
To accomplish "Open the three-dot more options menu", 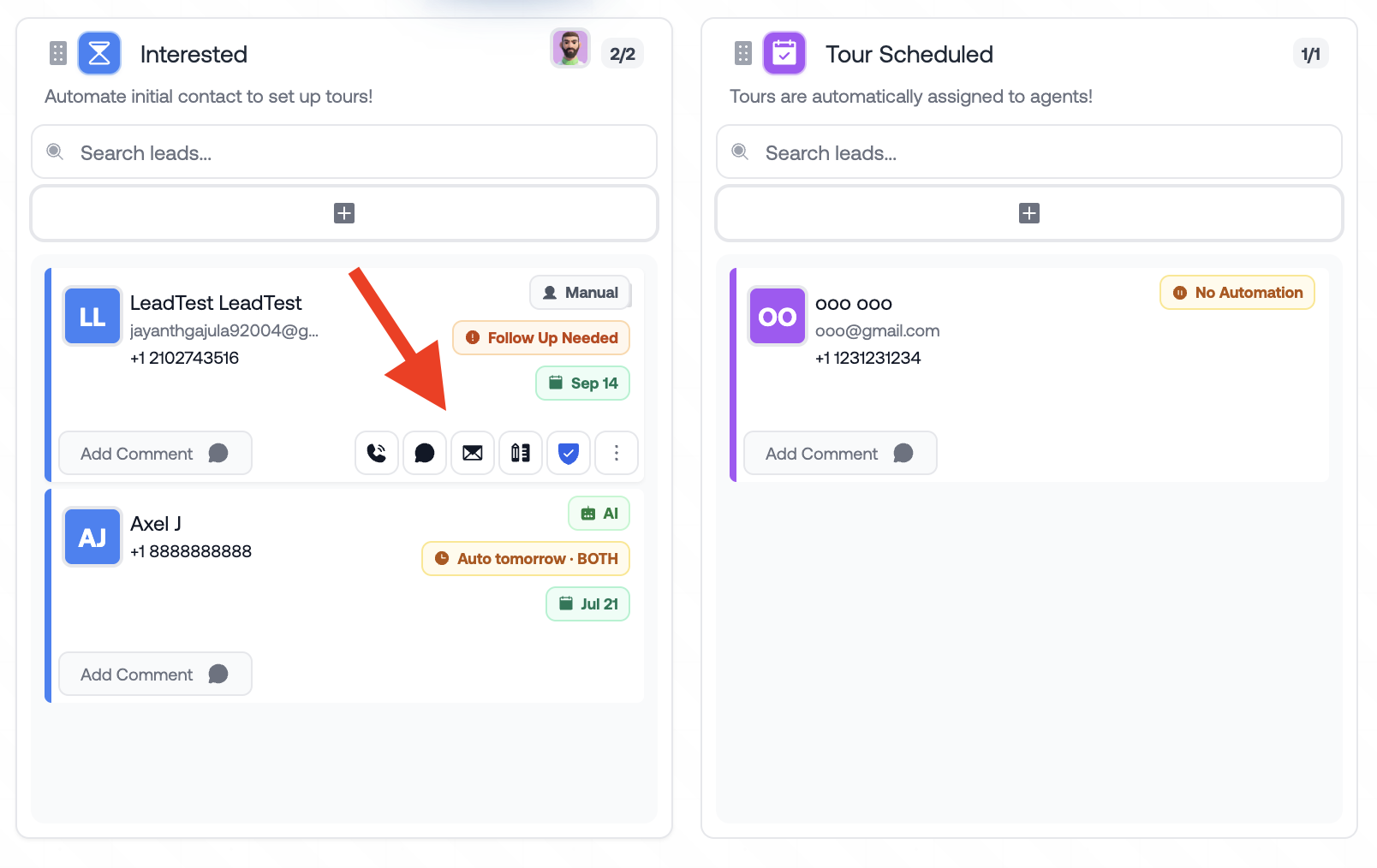I will (617, 453).
